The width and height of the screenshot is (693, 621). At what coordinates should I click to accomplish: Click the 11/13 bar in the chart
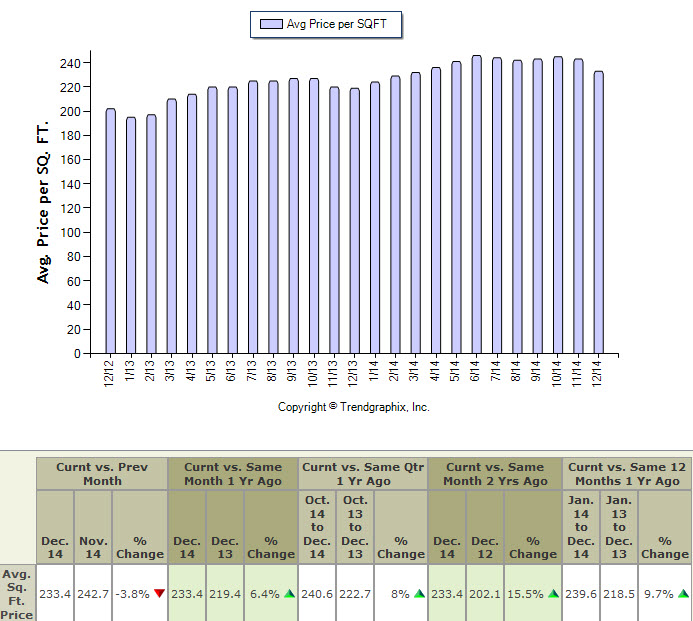click(334, 220)
